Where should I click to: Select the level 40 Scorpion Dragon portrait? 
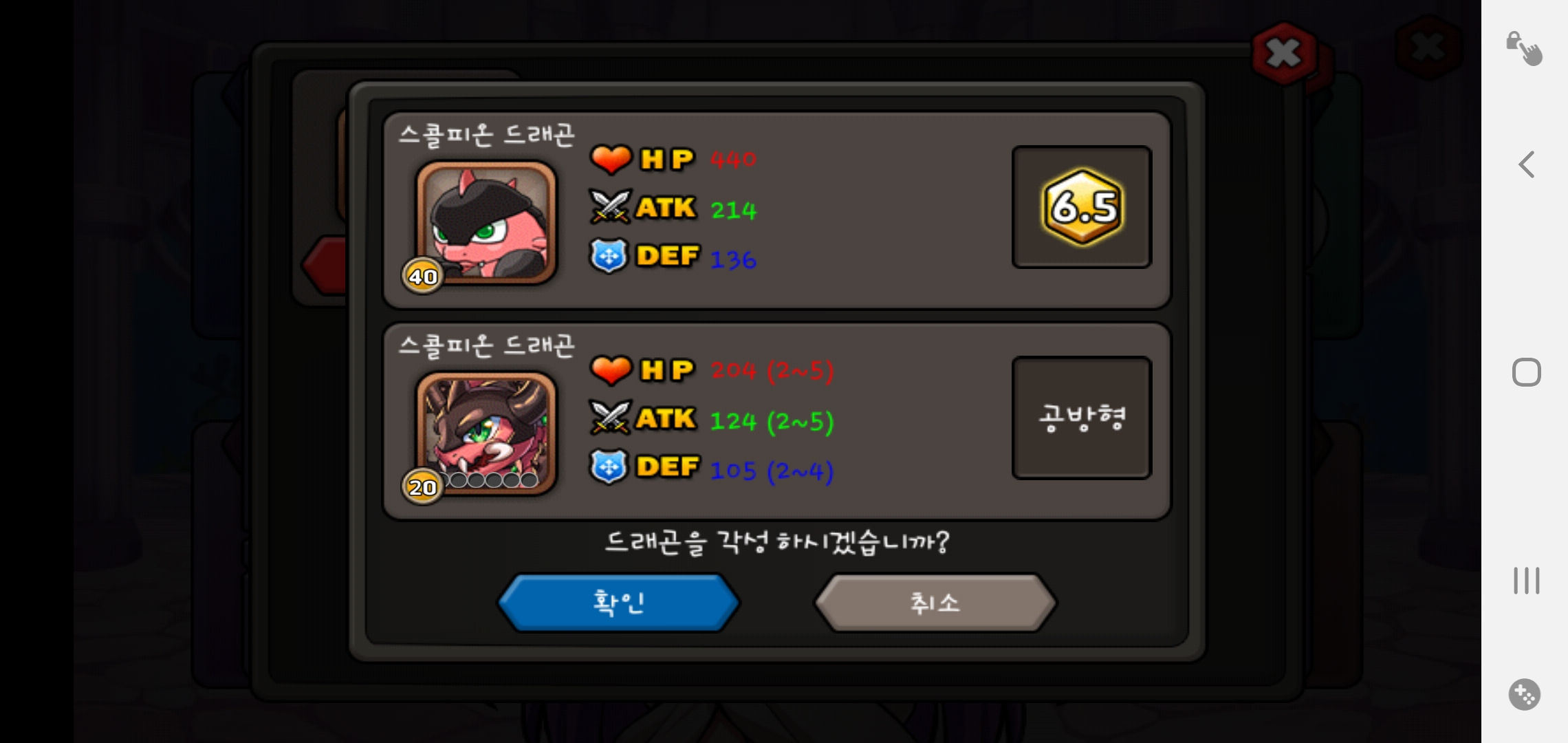pos(486,222)
